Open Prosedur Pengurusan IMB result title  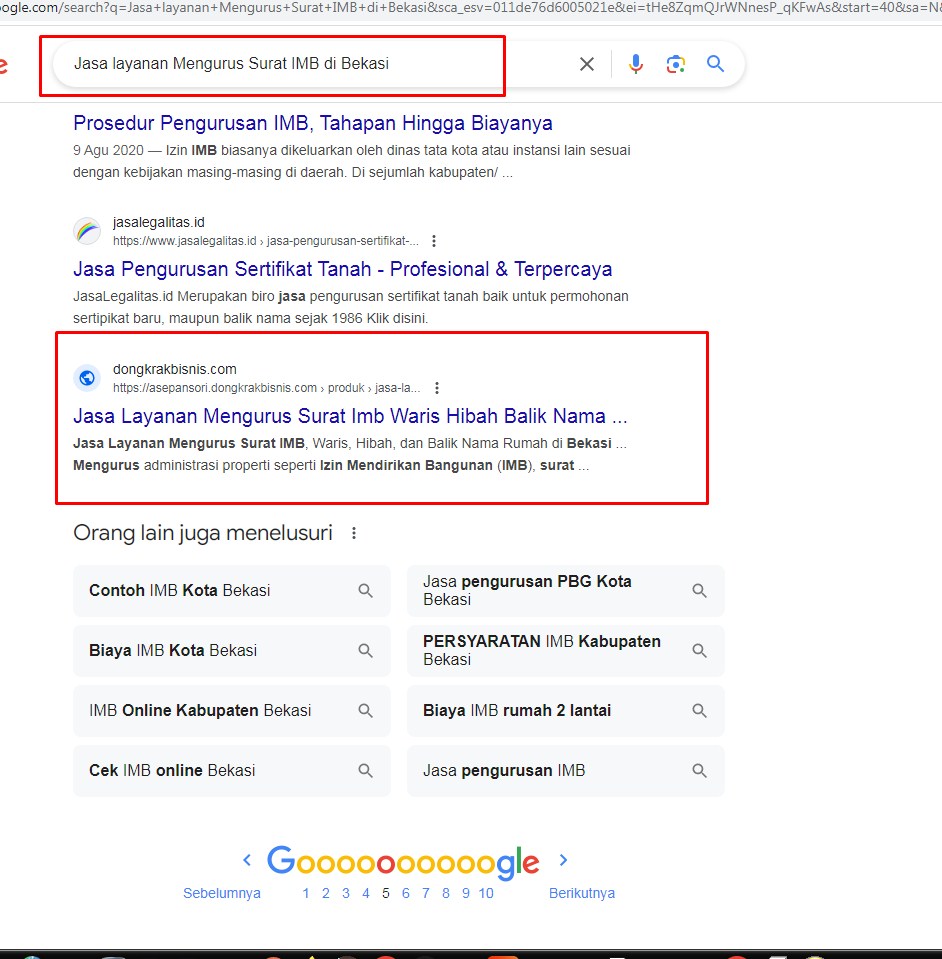pos(312,123)
